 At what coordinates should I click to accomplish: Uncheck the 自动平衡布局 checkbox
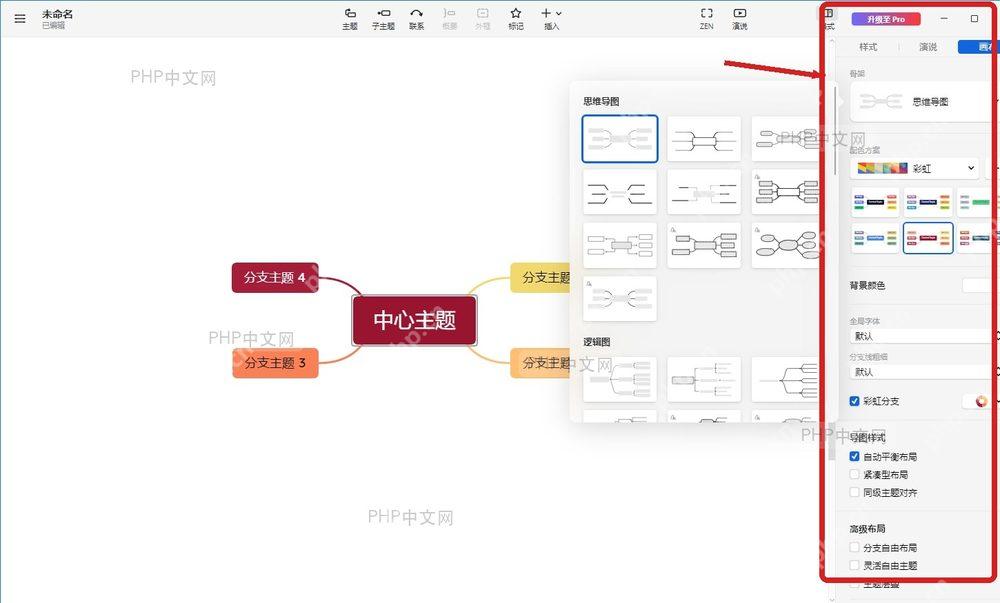[x=855, y=456]
